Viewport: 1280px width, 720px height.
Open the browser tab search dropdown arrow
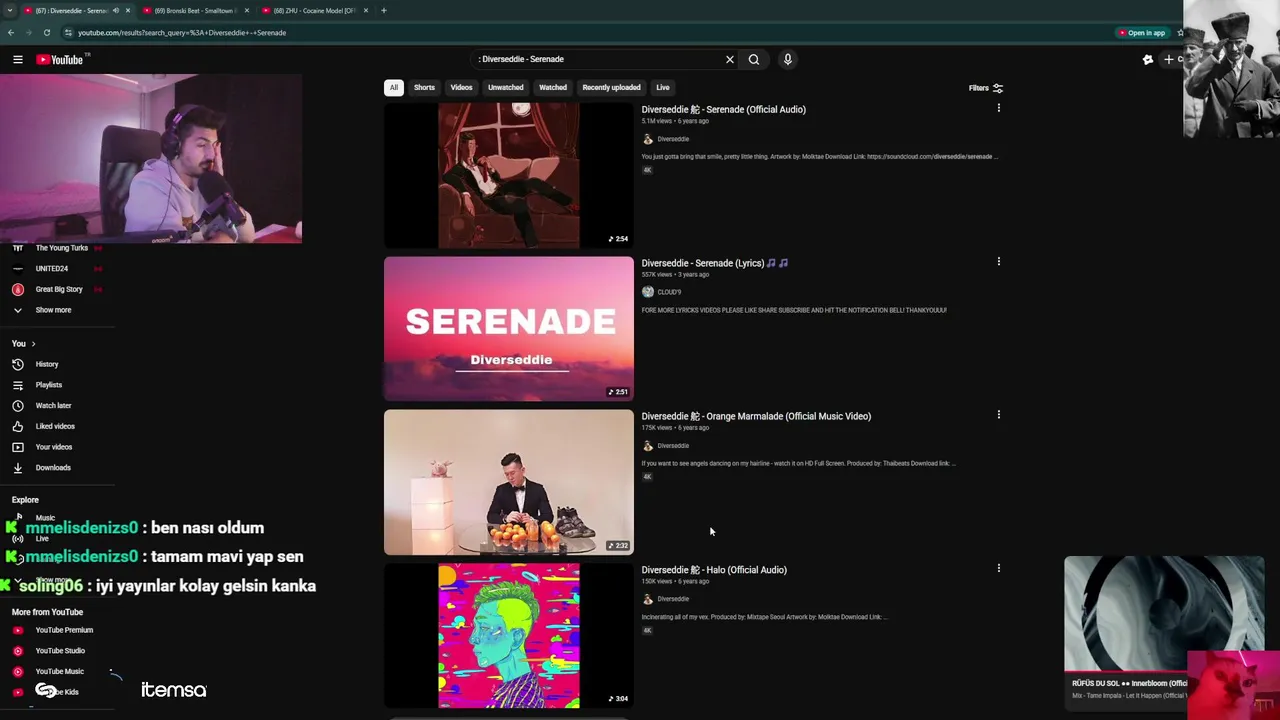click(x=10, y=10)
